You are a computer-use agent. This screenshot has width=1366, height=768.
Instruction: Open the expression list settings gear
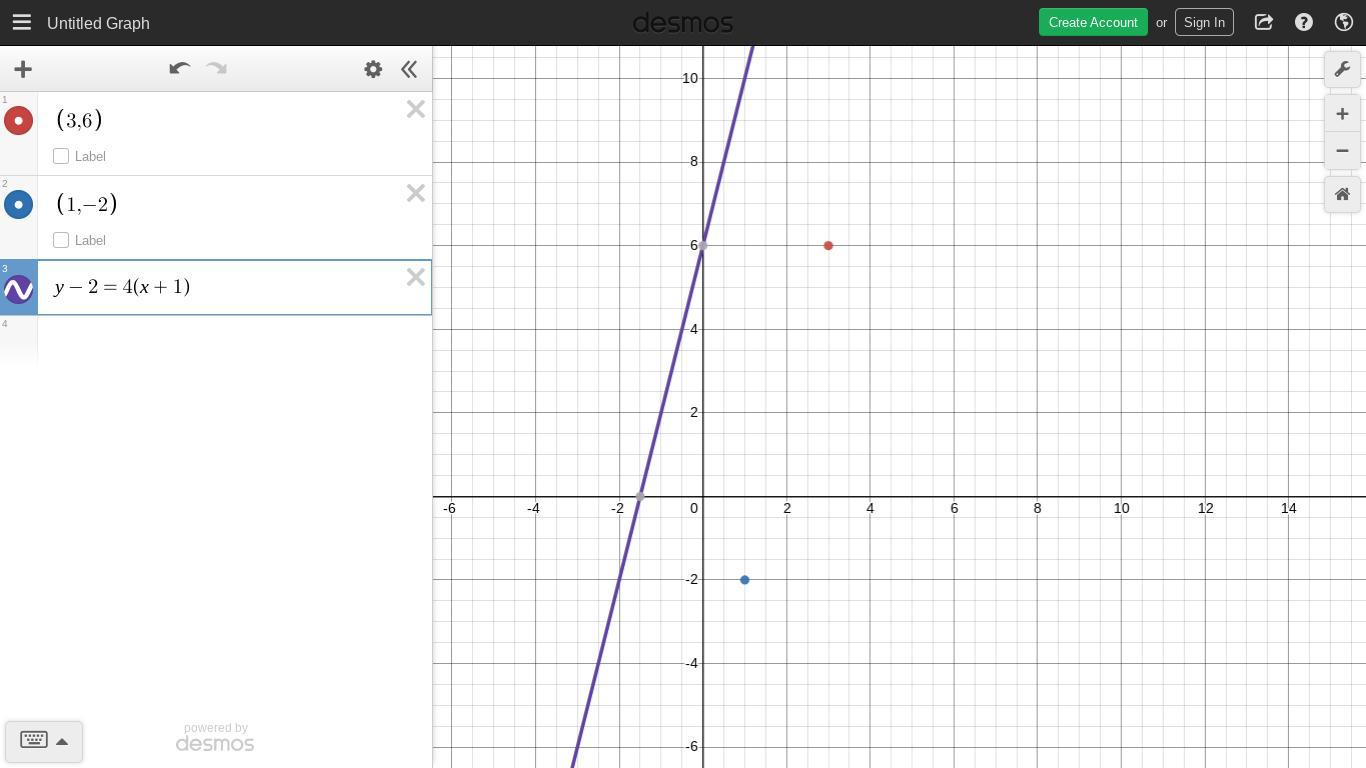point(373,69)
